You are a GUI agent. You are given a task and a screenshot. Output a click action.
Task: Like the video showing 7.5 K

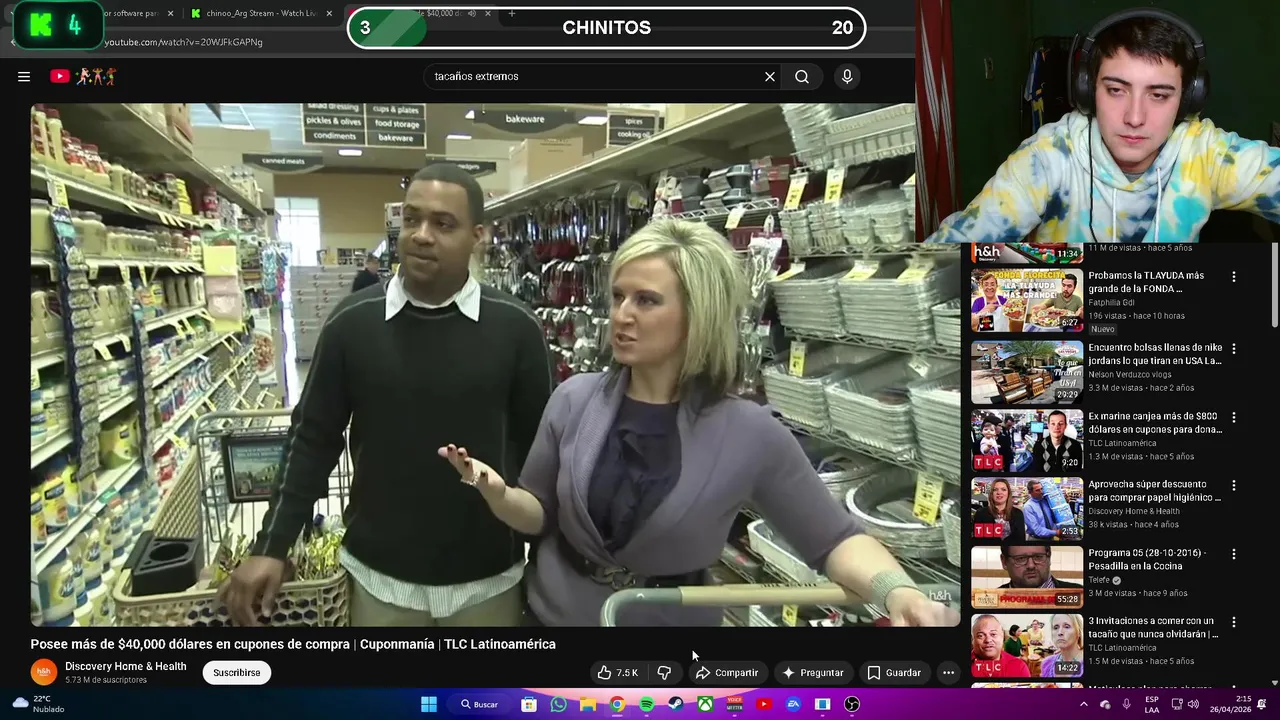[618, 673]
